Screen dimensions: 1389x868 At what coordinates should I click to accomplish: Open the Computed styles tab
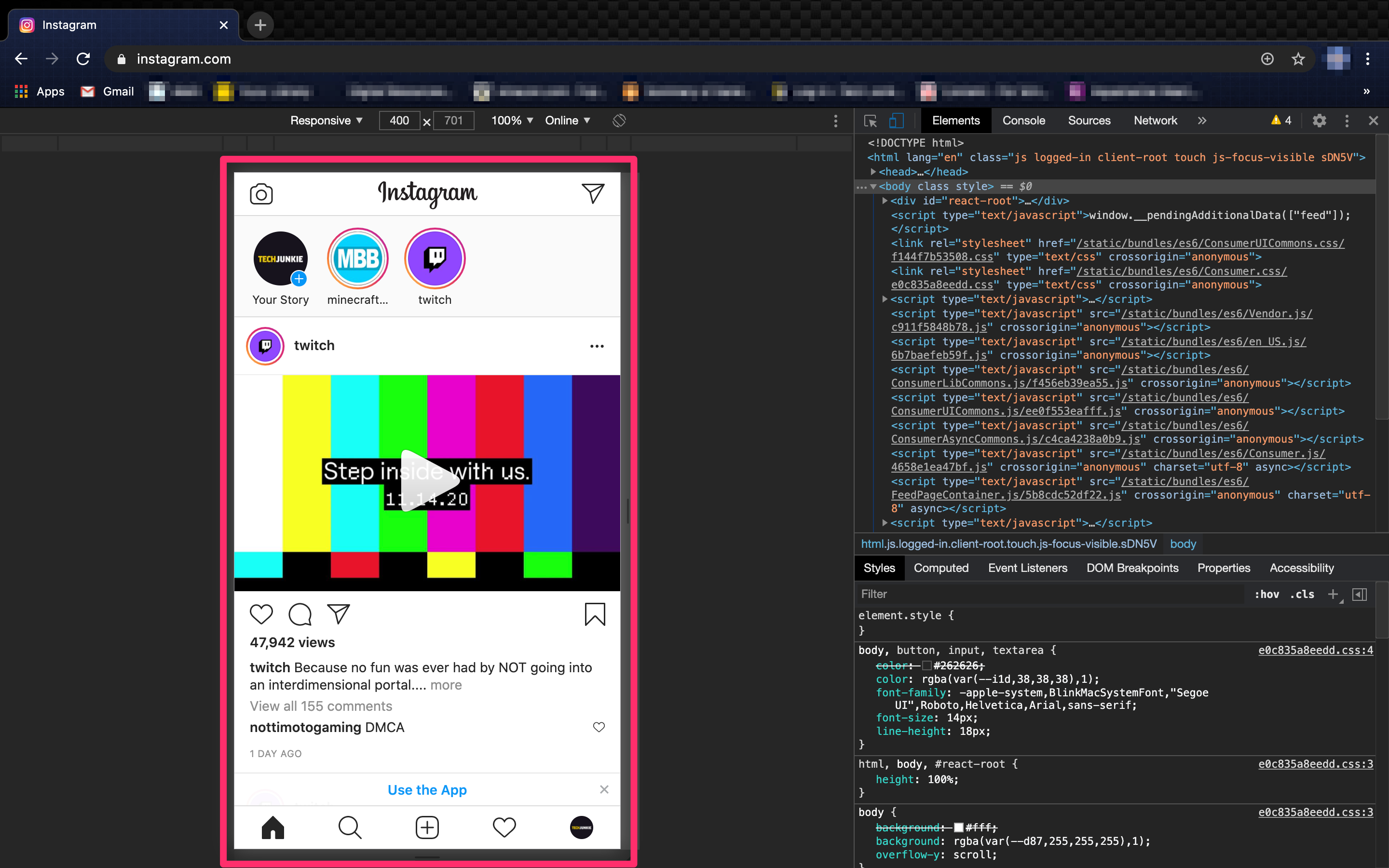941,568
